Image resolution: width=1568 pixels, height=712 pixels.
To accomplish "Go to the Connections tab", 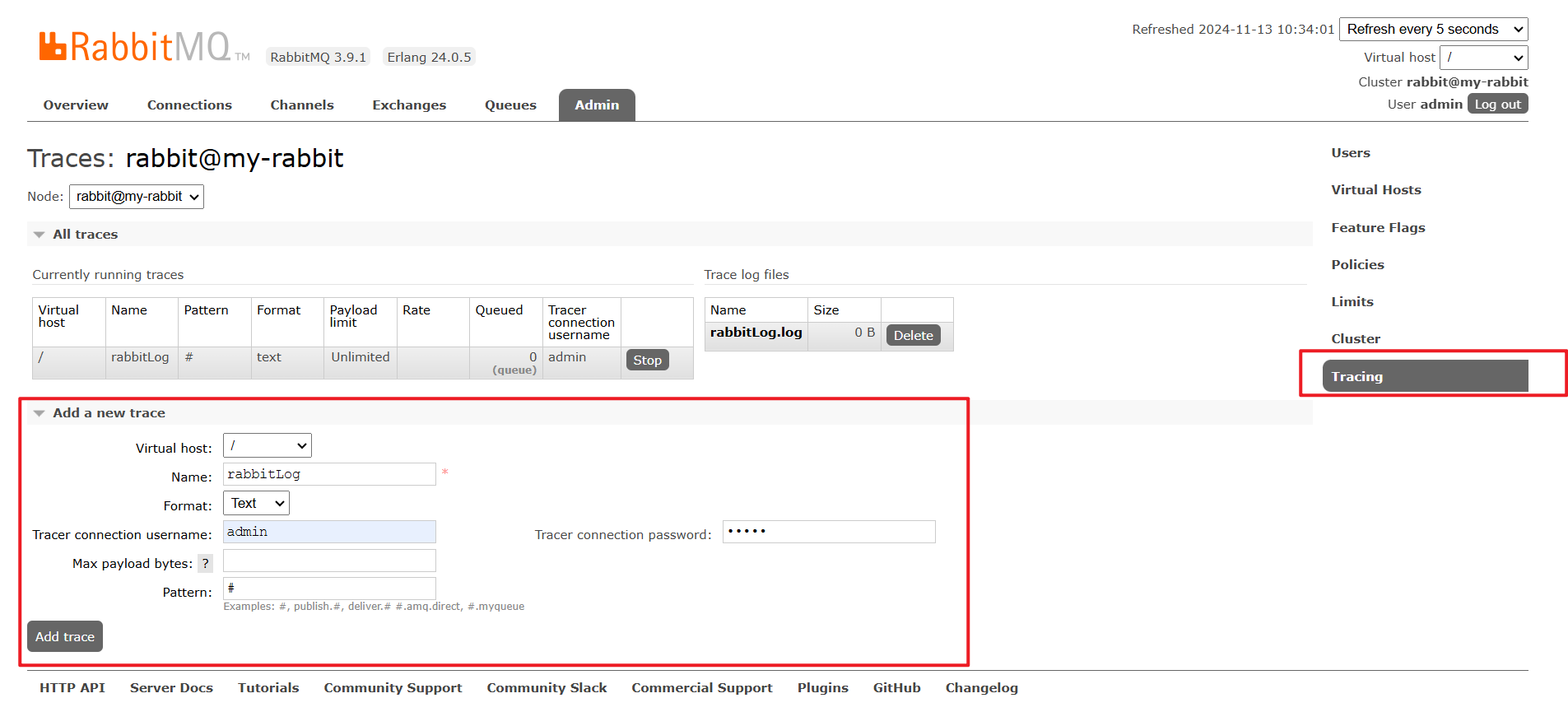I will [x=189, y=105].
